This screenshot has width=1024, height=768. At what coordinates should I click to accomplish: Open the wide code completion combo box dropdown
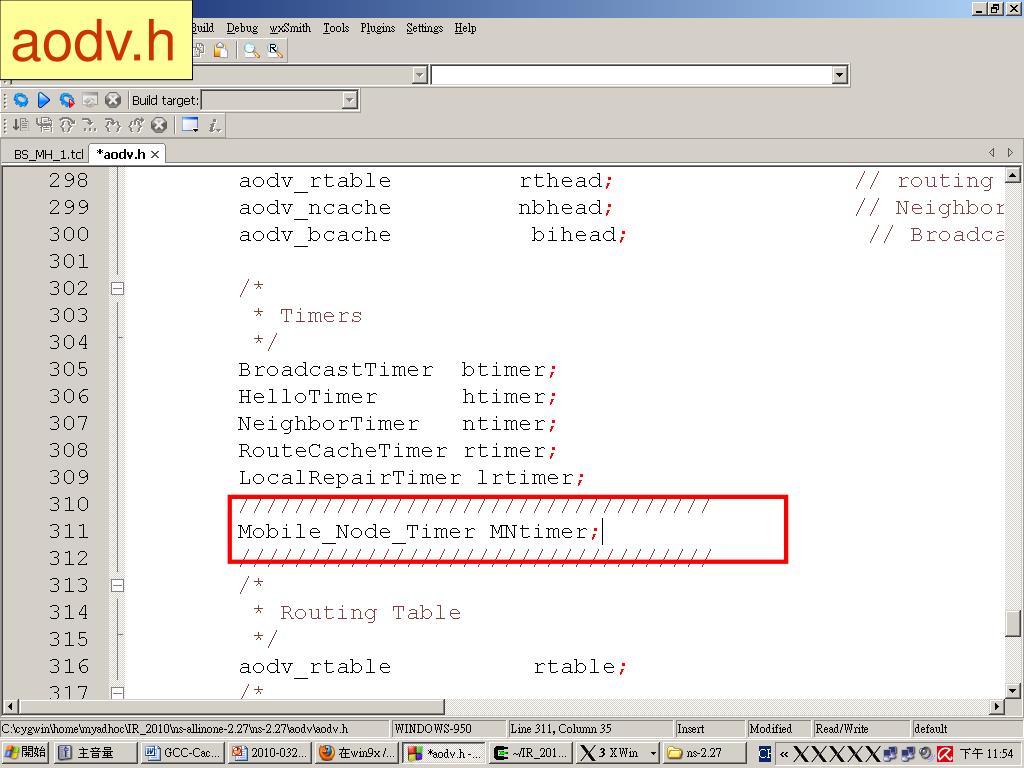(x=840, y=75)
